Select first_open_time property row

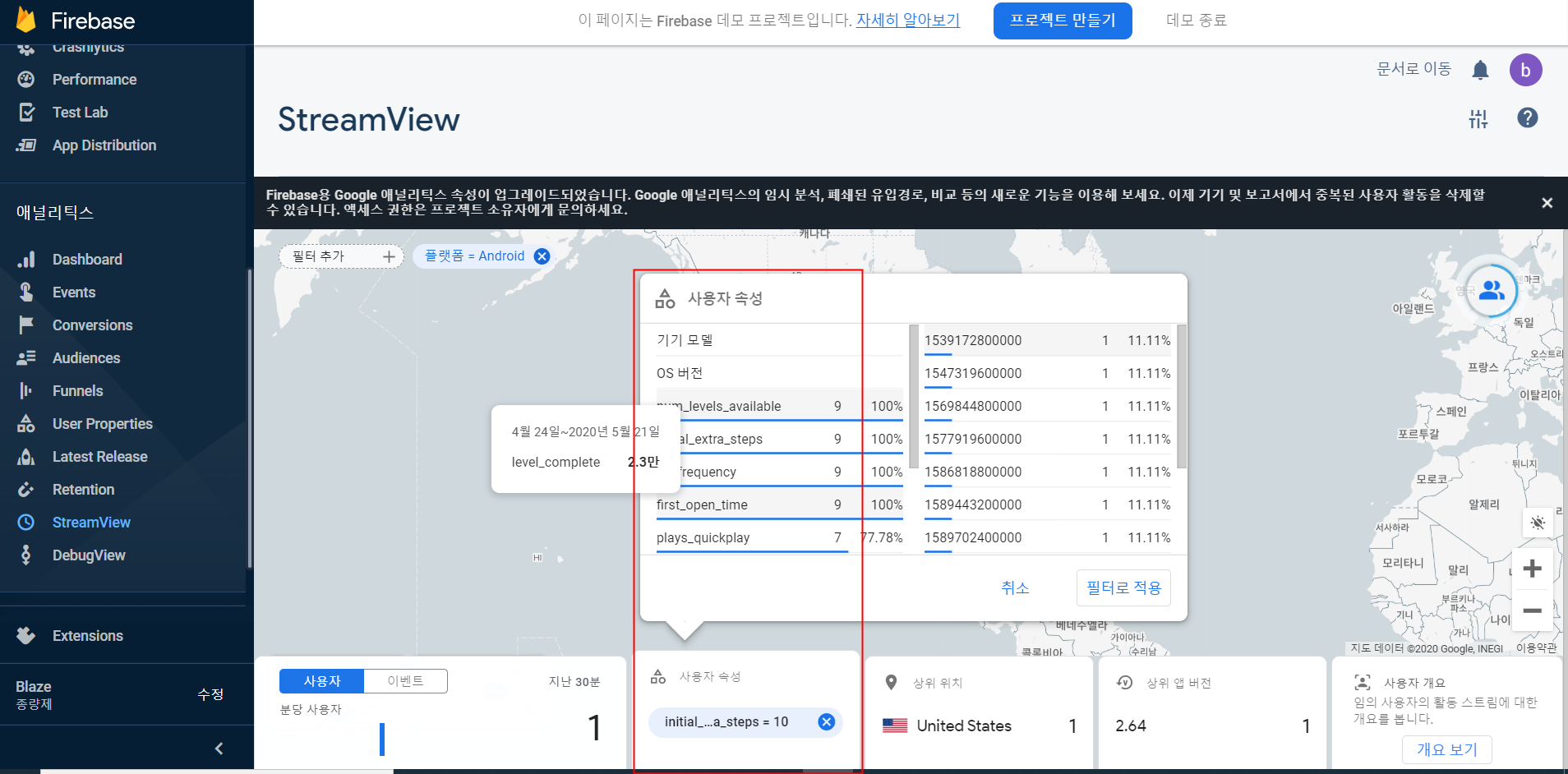[780, 504]
